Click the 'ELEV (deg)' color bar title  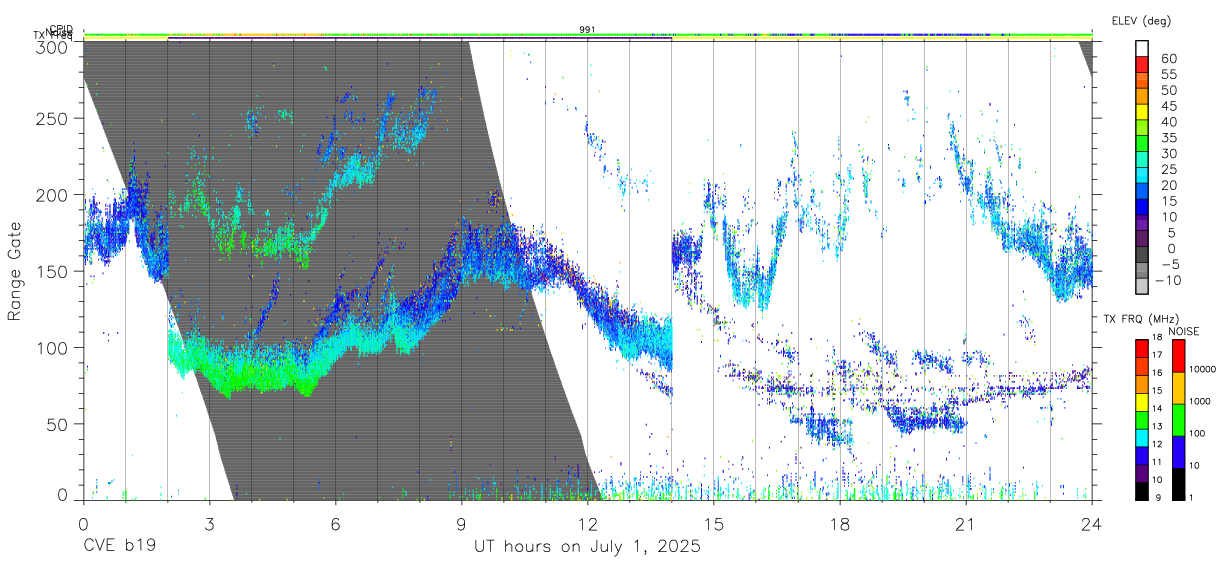(x=1141, y=21)
